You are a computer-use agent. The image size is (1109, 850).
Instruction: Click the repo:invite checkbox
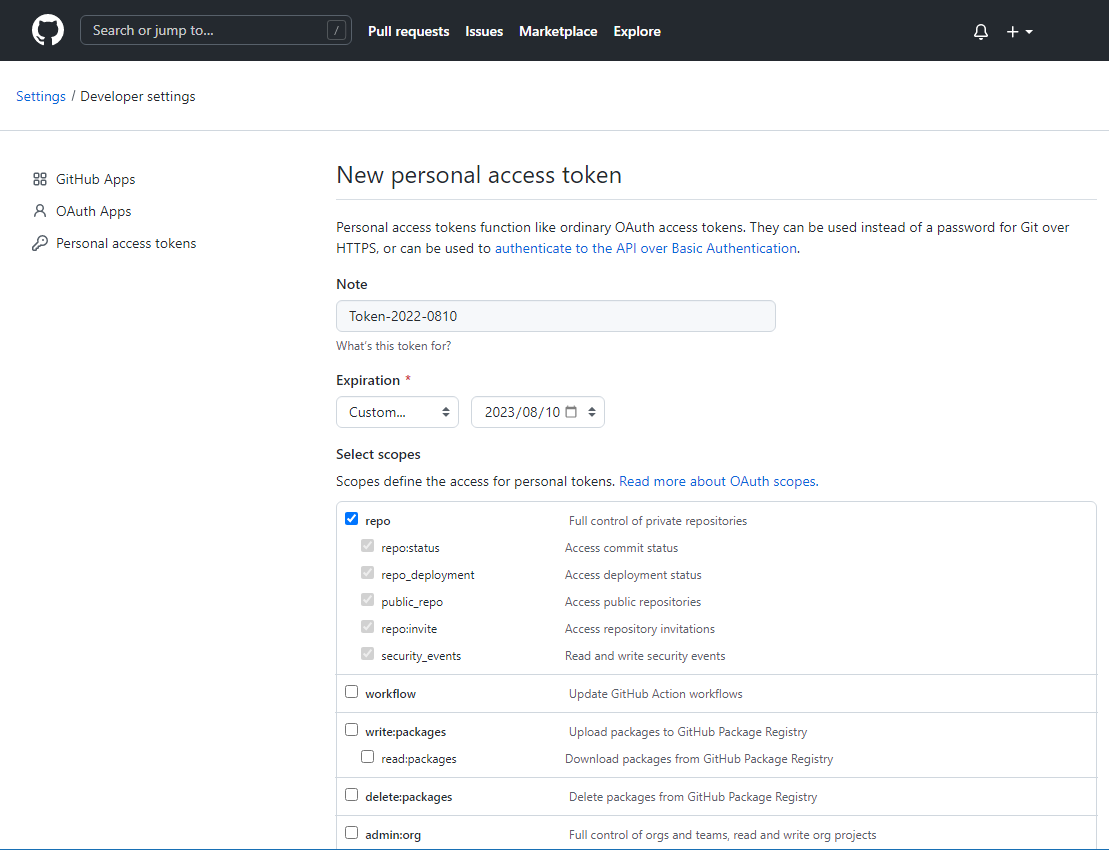(x=367, y=627)
